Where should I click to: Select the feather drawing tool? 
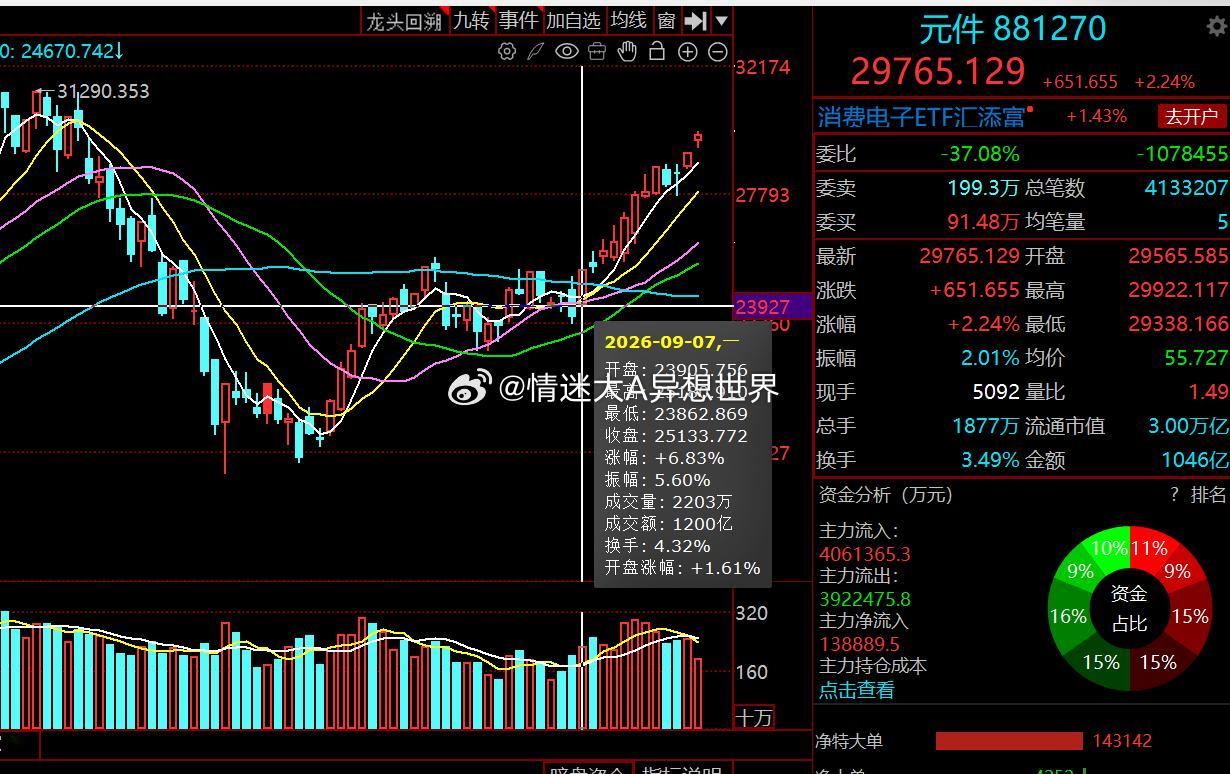[x=536, y=51]
